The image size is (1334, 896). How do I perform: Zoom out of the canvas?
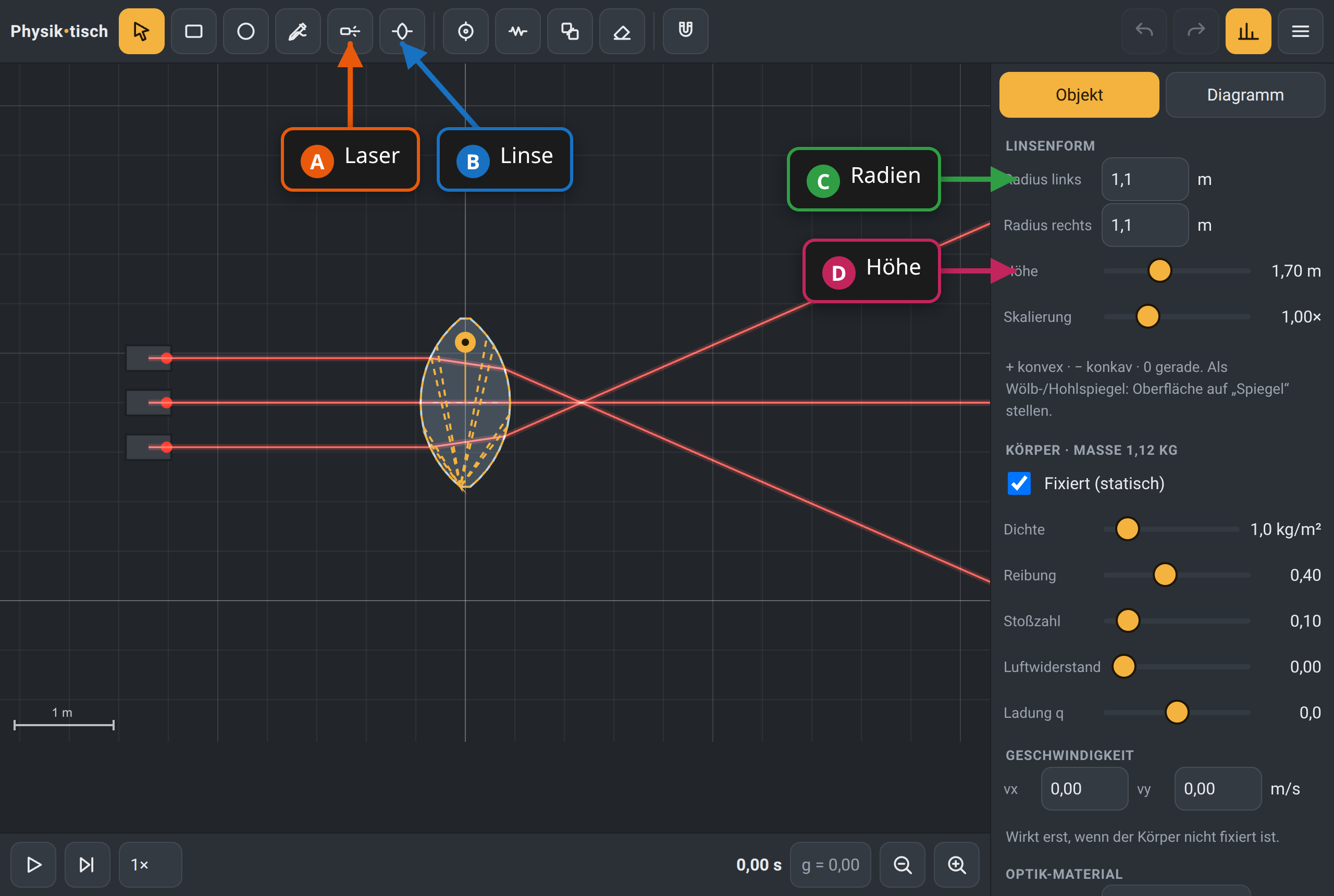click(x=903, y=865)
